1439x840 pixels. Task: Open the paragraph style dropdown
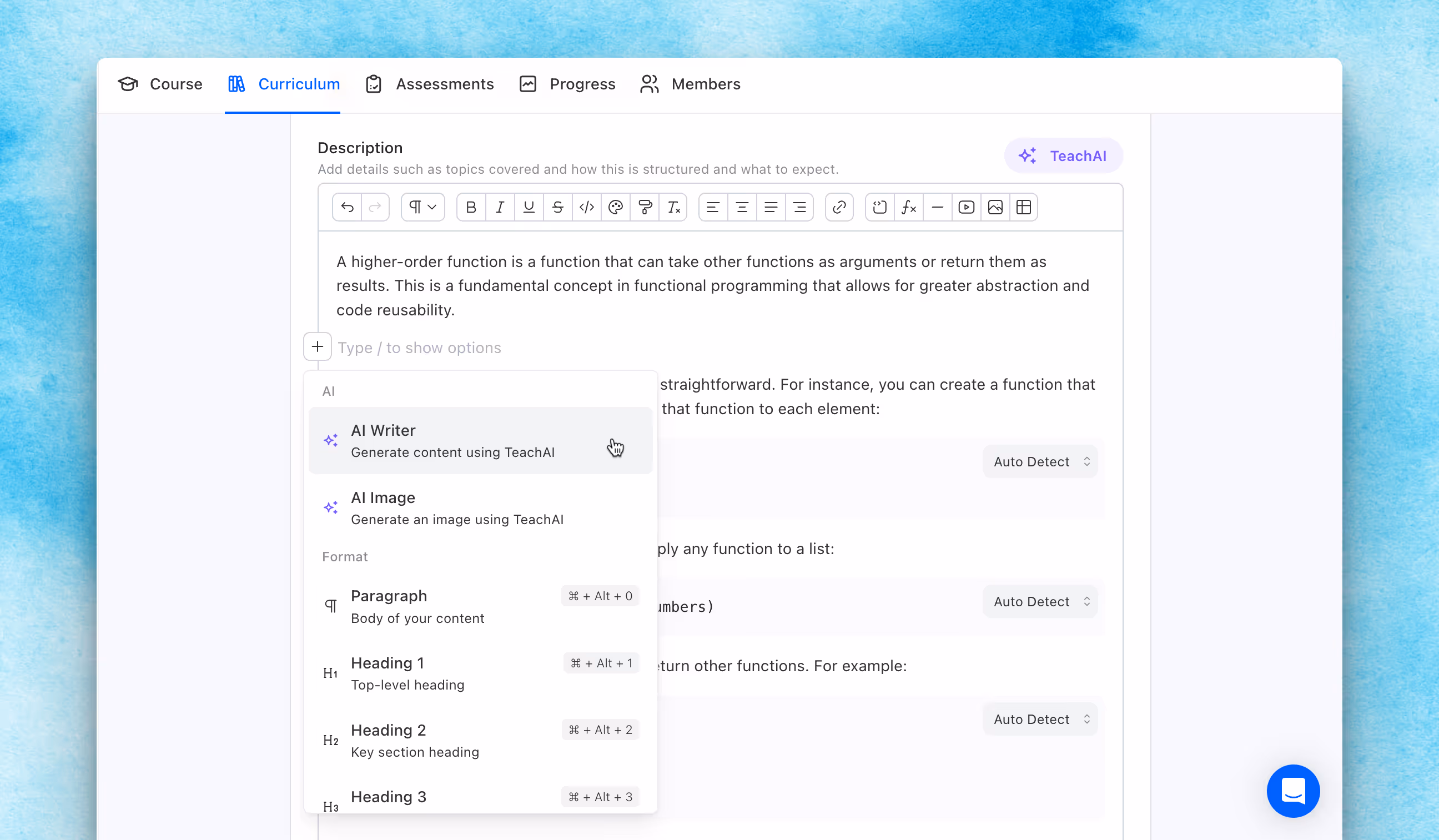422,207
